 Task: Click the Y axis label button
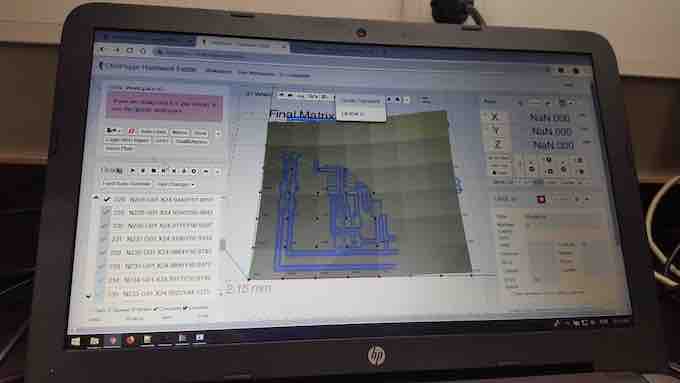tap(496, 131)
